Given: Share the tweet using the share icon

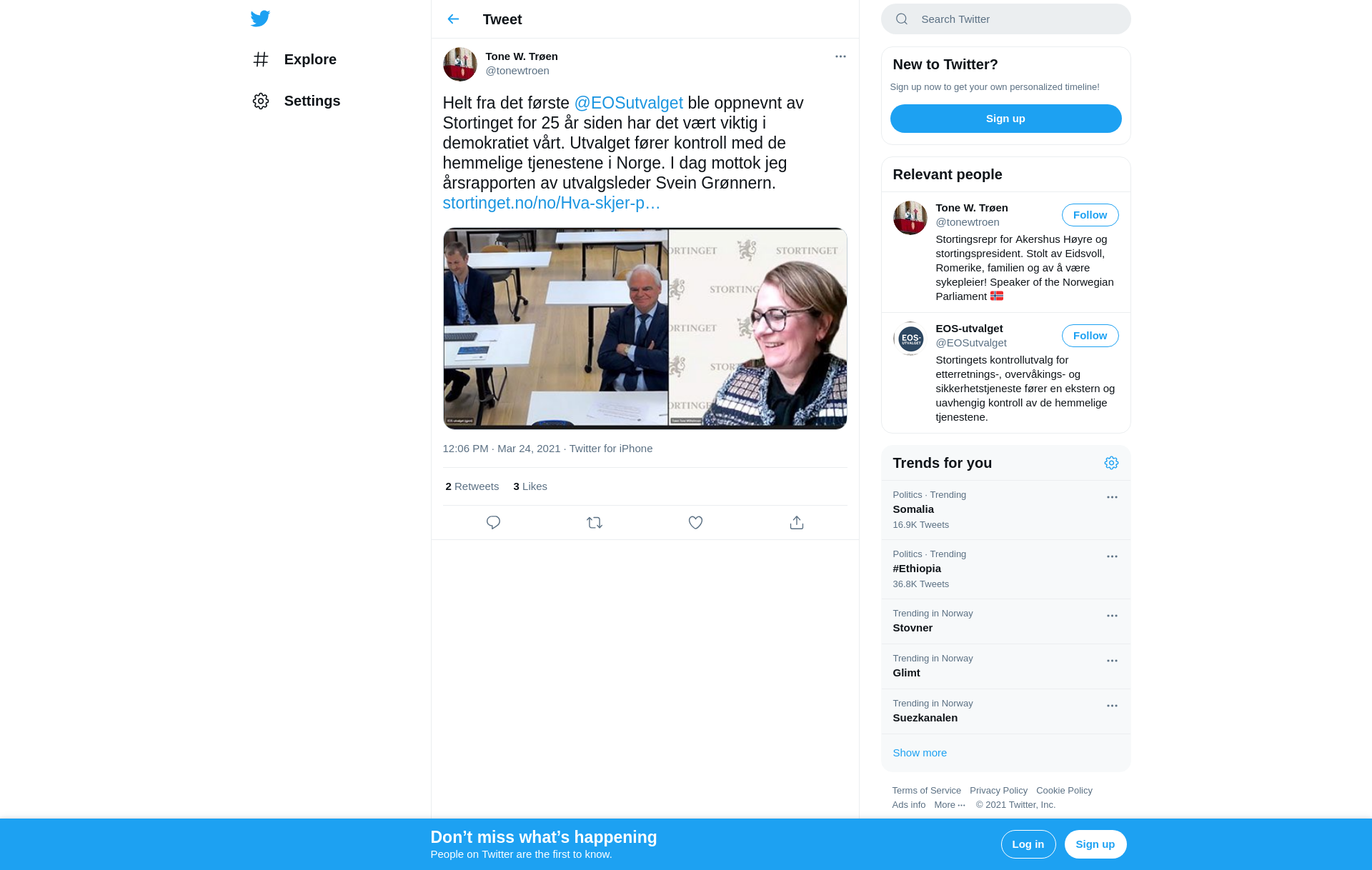Looking at the screenshot, I should 797,523.
